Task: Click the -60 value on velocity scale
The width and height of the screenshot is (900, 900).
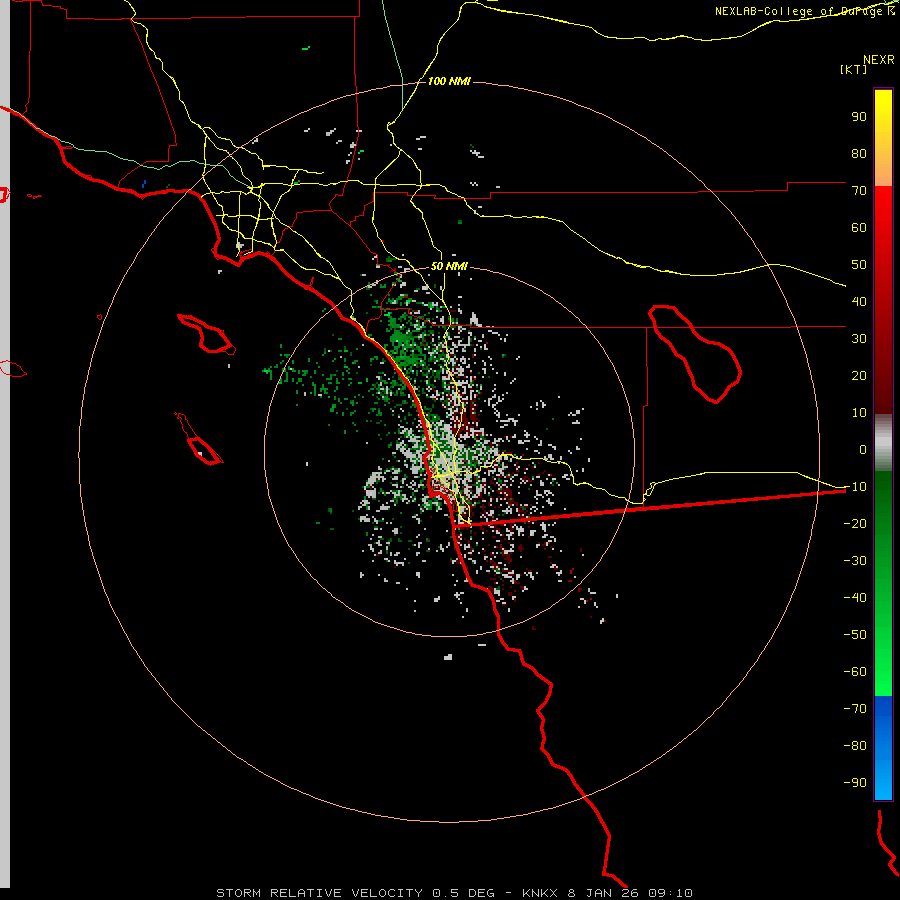Action: pos(855,672)
